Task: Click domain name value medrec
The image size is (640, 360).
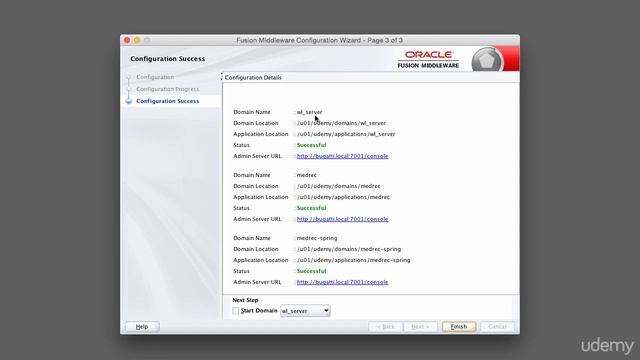Action: point(307,175)
